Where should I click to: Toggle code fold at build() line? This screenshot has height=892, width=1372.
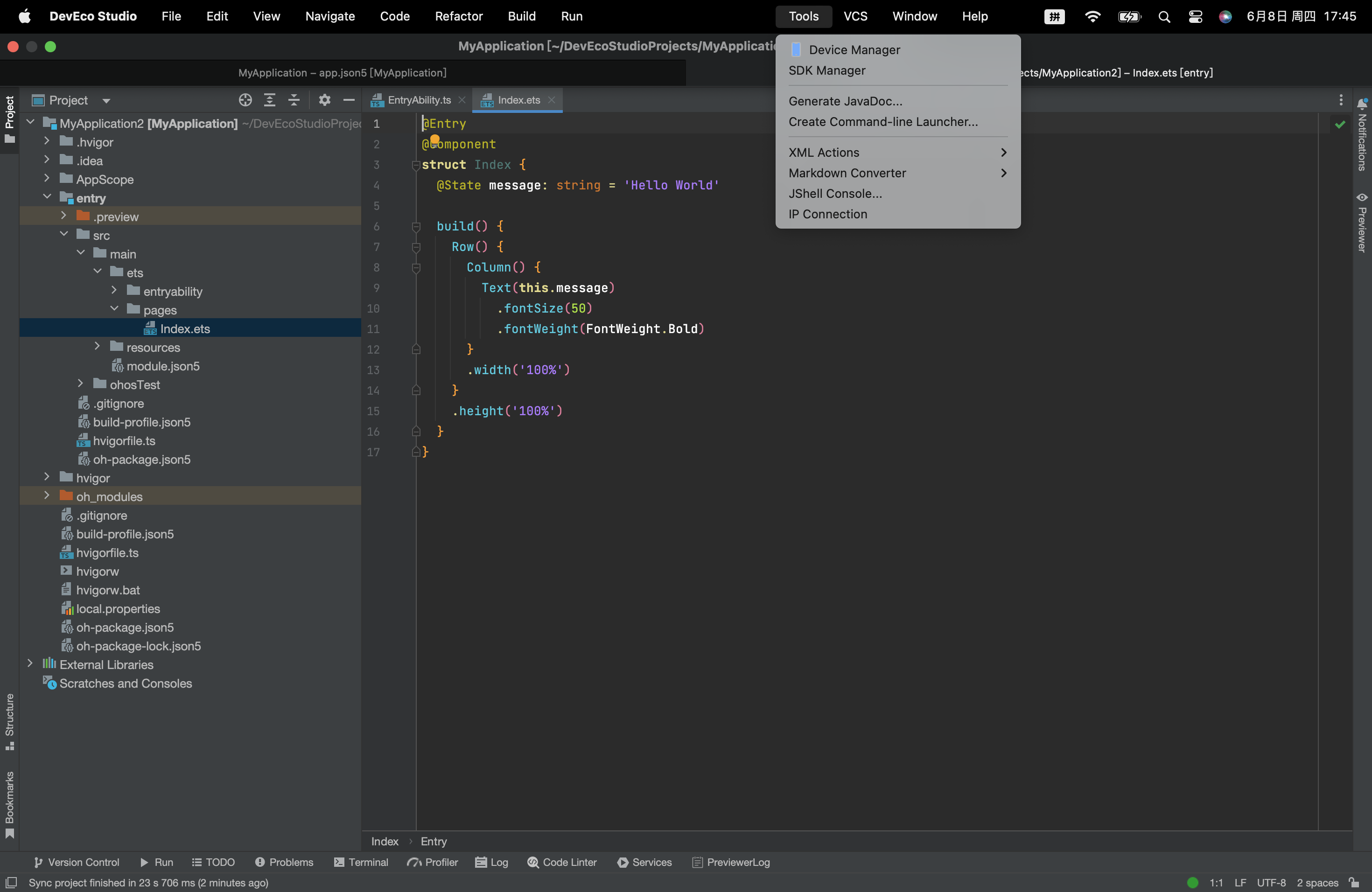416,227
